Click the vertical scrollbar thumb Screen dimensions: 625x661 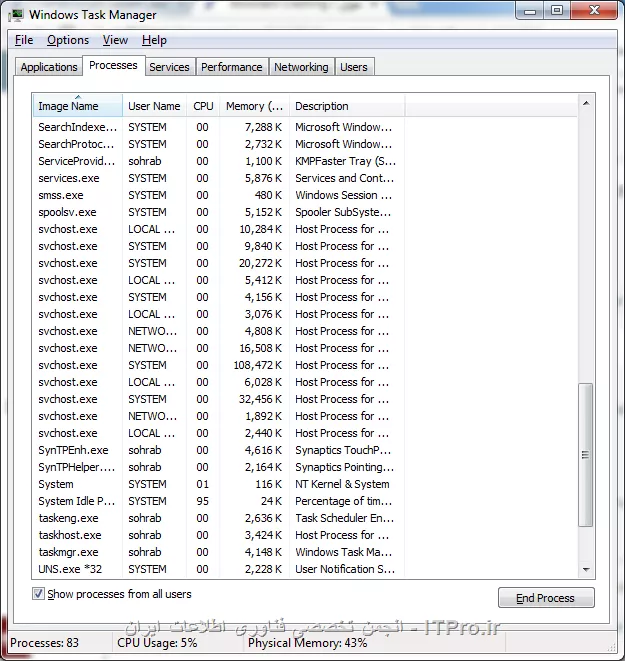point(586,454)
